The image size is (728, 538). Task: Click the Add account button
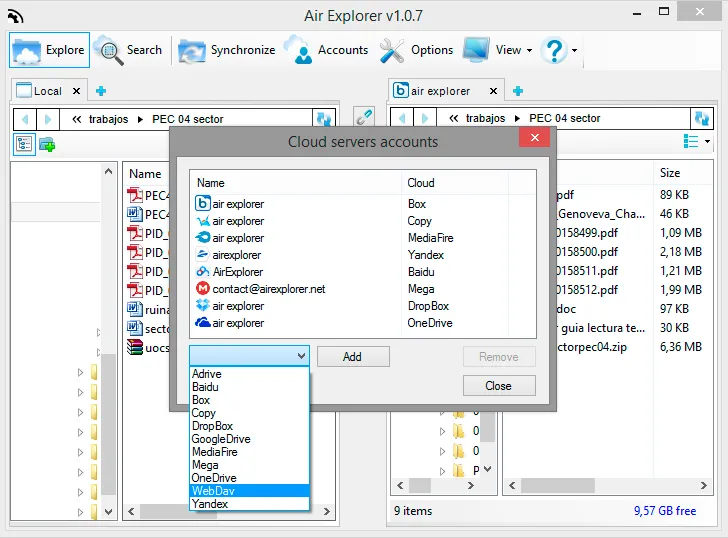(353, 357)
